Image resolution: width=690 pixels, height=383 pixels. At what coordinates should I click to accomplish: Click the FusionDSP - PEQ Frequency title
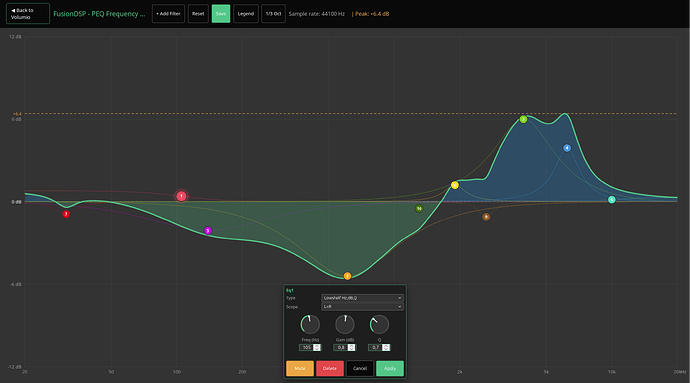[99, 14]
